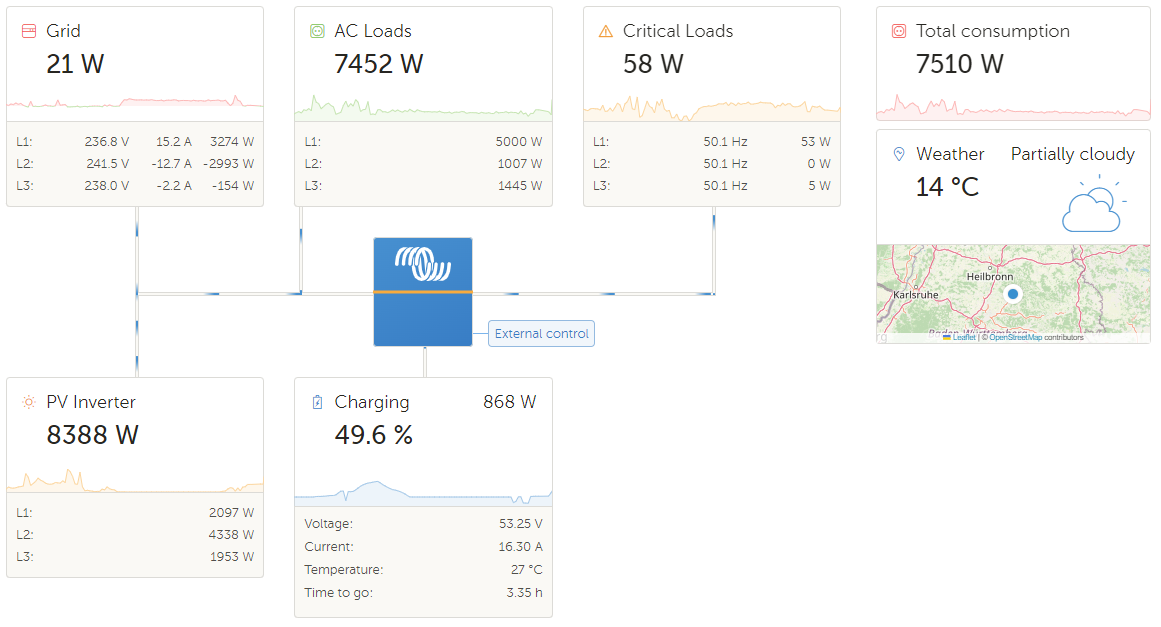The image size is (1161, 627).
Task: Click the AC Loads smiley icon
Action: (318, 32)
